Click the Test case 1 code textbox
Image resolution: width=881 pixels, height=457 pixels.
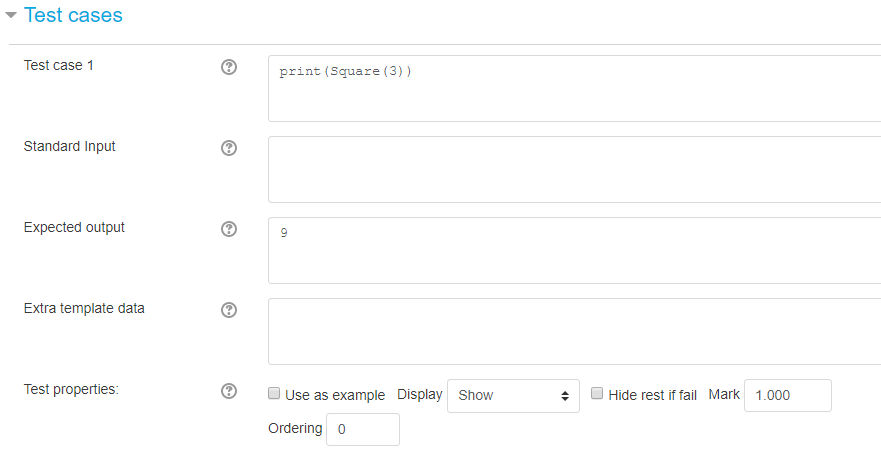(x=574, y=88)
